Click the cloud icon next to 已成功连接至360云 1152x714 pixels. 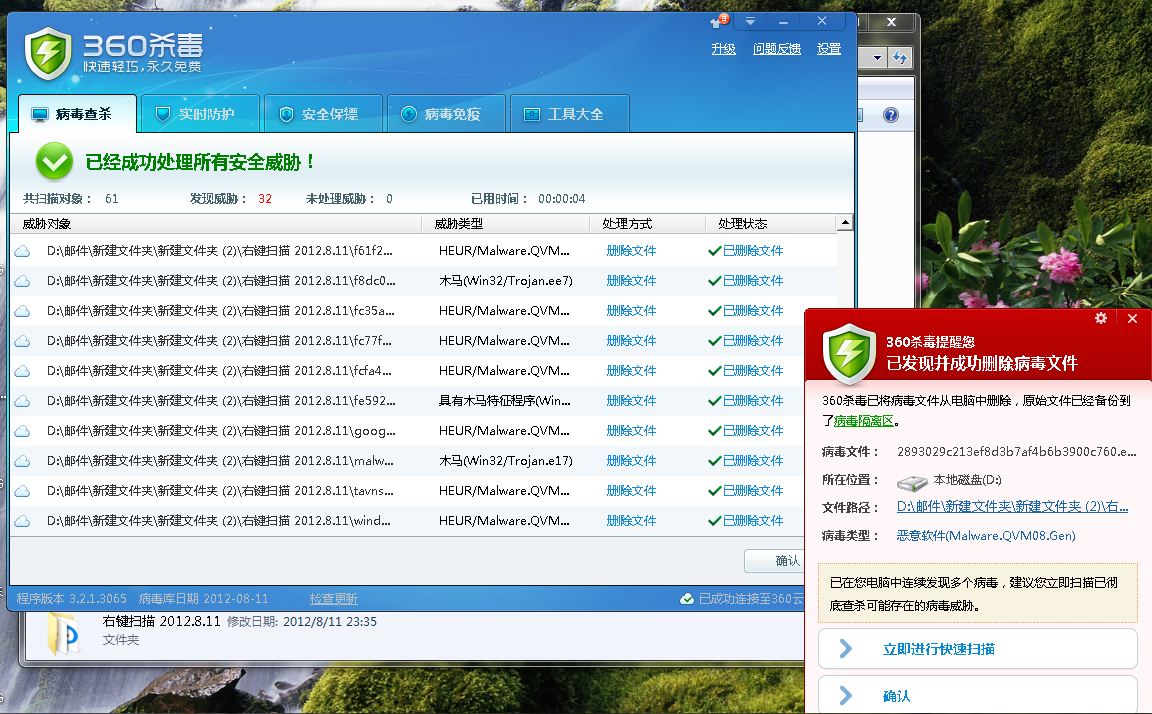pyautogui.click(x=687, y=598)
